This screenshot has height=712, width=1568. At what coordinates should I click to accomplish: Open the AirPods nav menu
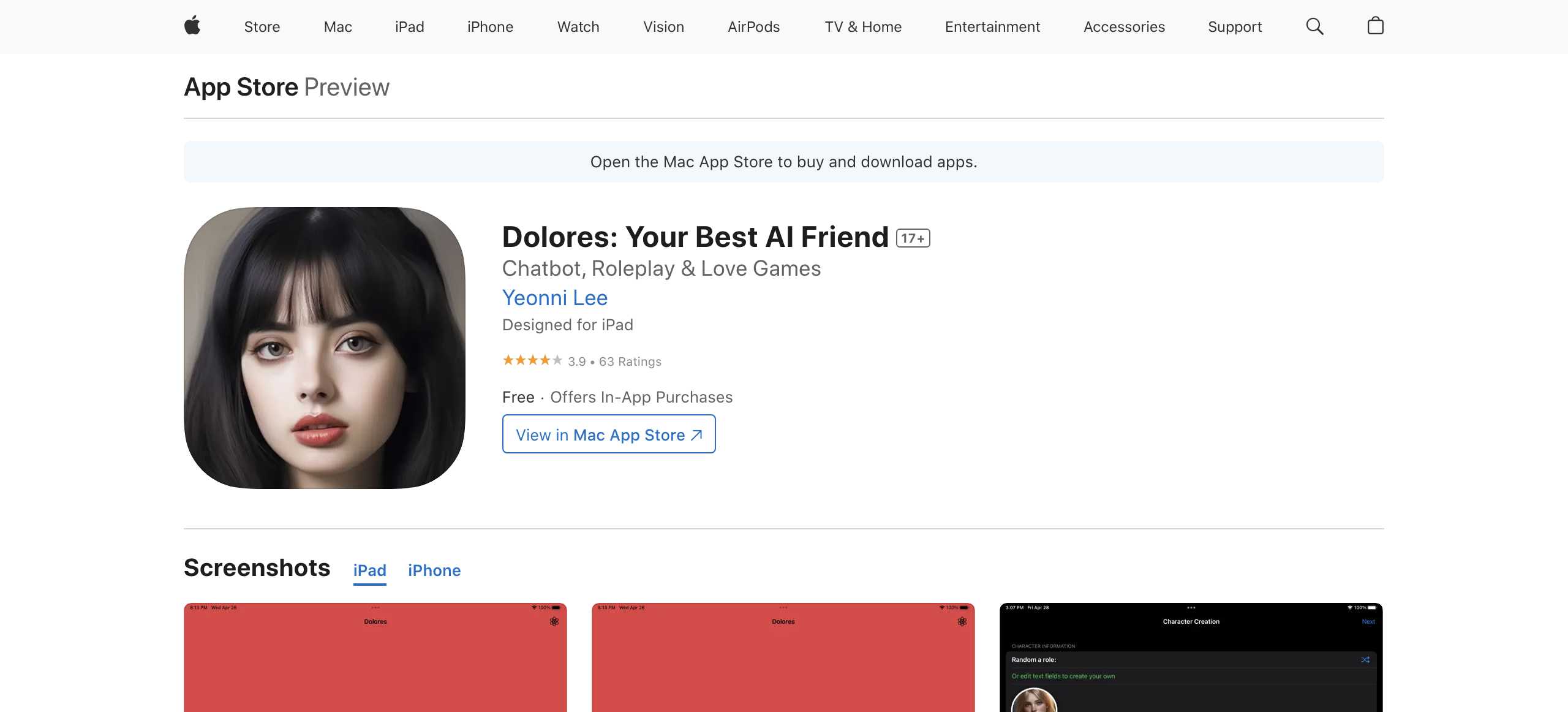pos(753,27)
